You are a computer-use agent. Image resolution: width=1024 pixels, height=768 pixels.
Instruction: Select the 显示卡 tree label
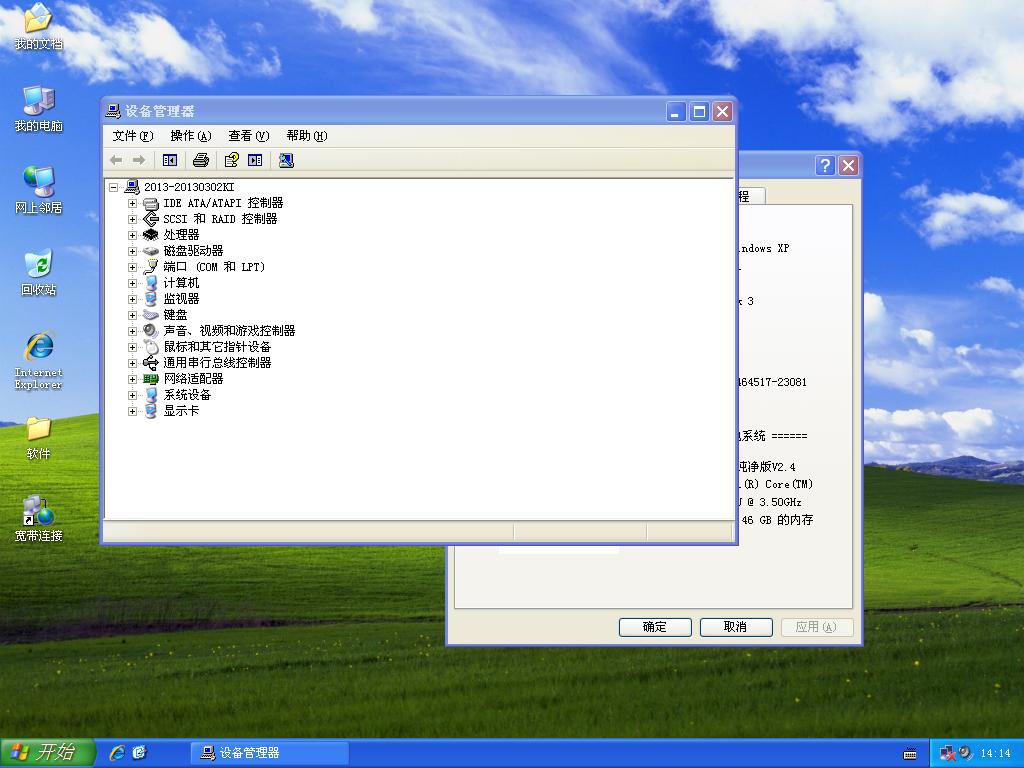pos(181,411)
